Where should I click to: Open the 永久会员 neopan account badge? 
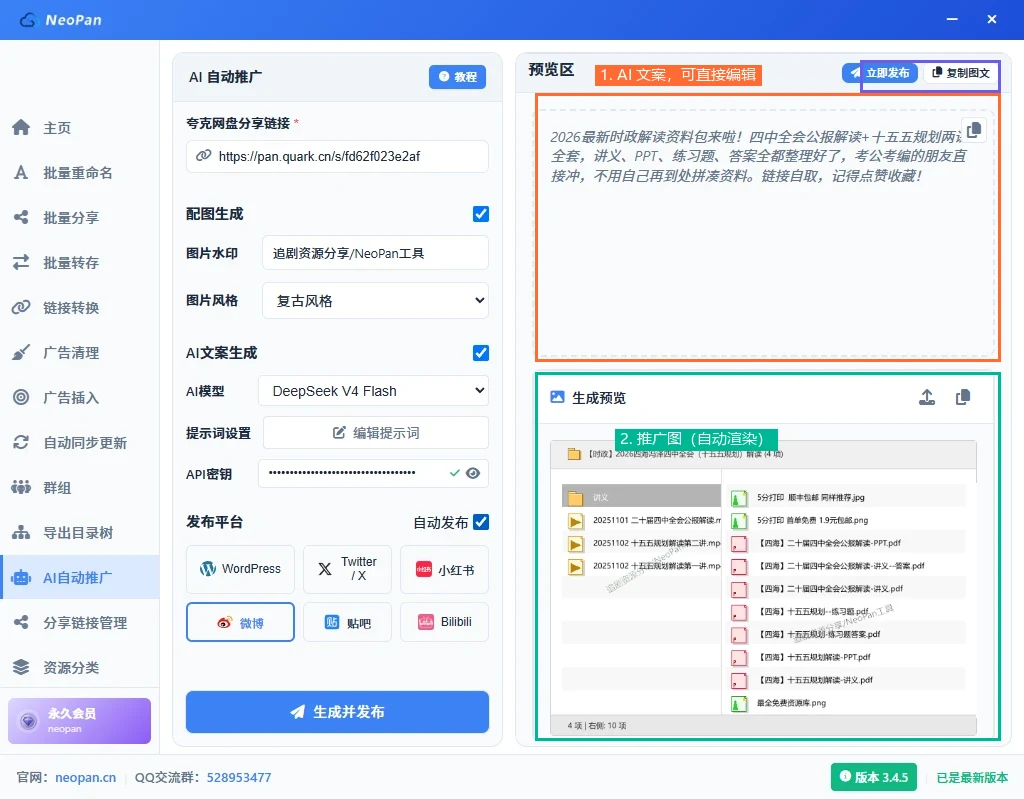(x=79, y=721)
